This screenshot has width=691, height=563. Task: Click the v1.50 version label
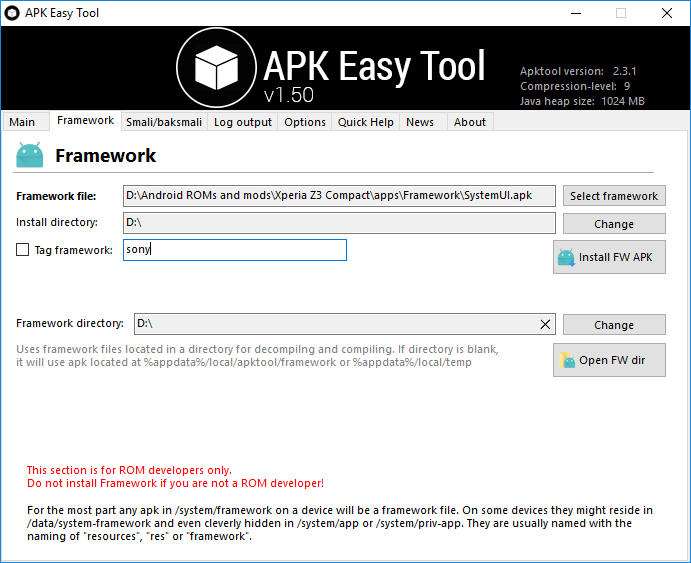tap(289, 95)
